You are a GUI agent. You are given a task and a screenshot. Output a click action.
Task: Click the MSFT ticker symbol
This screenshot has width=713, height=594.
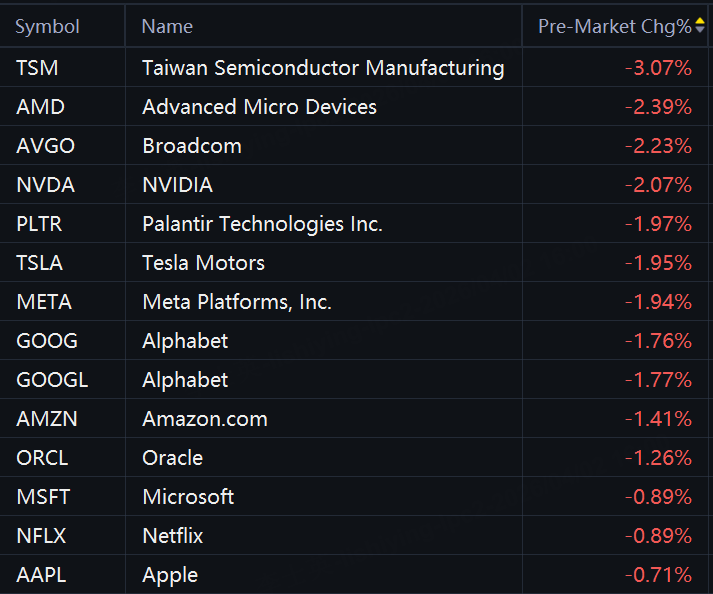43,497
